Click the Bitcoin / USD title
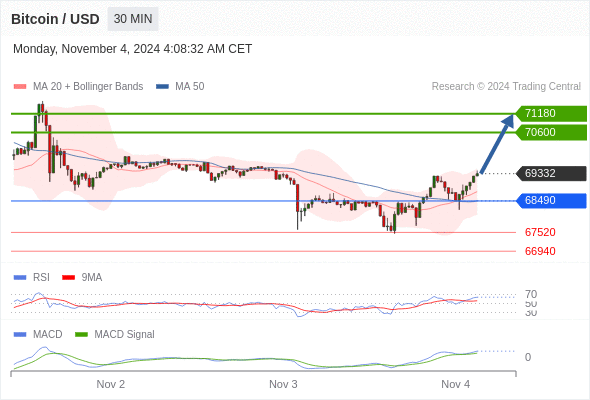The image size is (590, 400). click(55, 19)
